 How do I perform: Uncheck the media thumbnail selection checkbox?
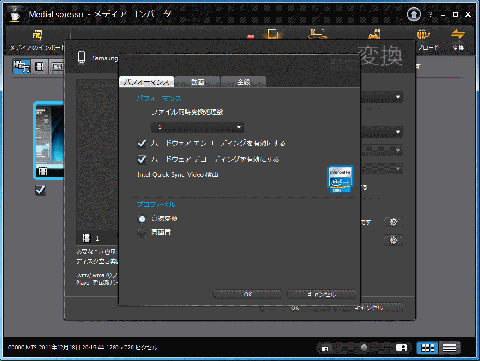click(40, 190)
